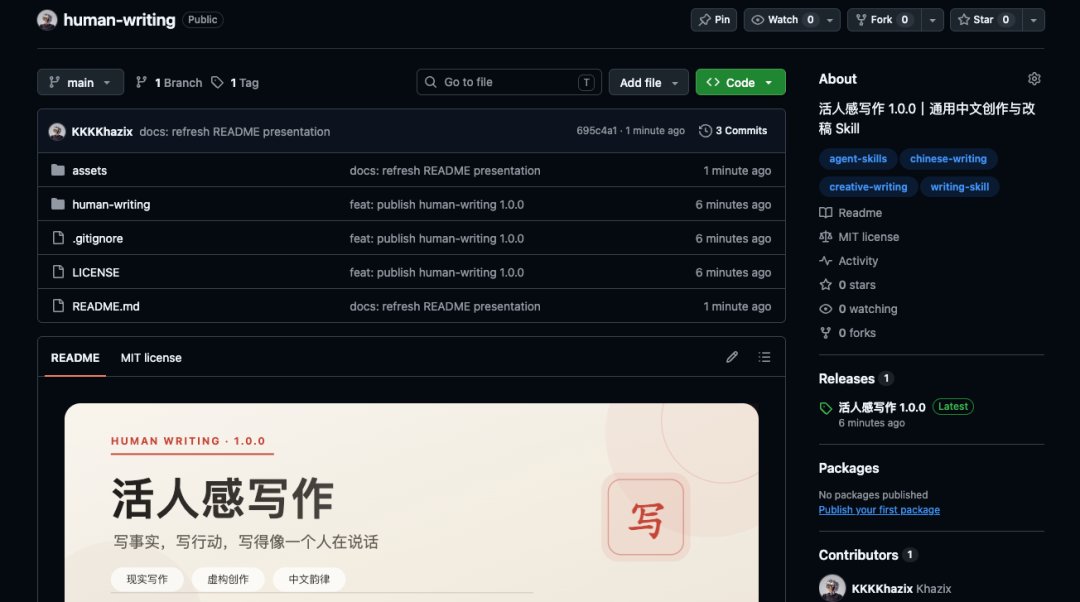
Task: Click the assets folder icon
Action: (x=58, y=170)
